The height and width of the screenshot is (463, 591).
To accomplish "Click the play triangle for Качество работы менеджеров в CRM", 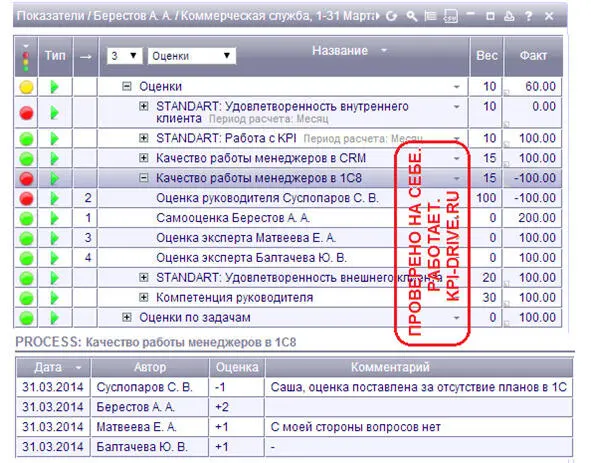I will point(54,158).
